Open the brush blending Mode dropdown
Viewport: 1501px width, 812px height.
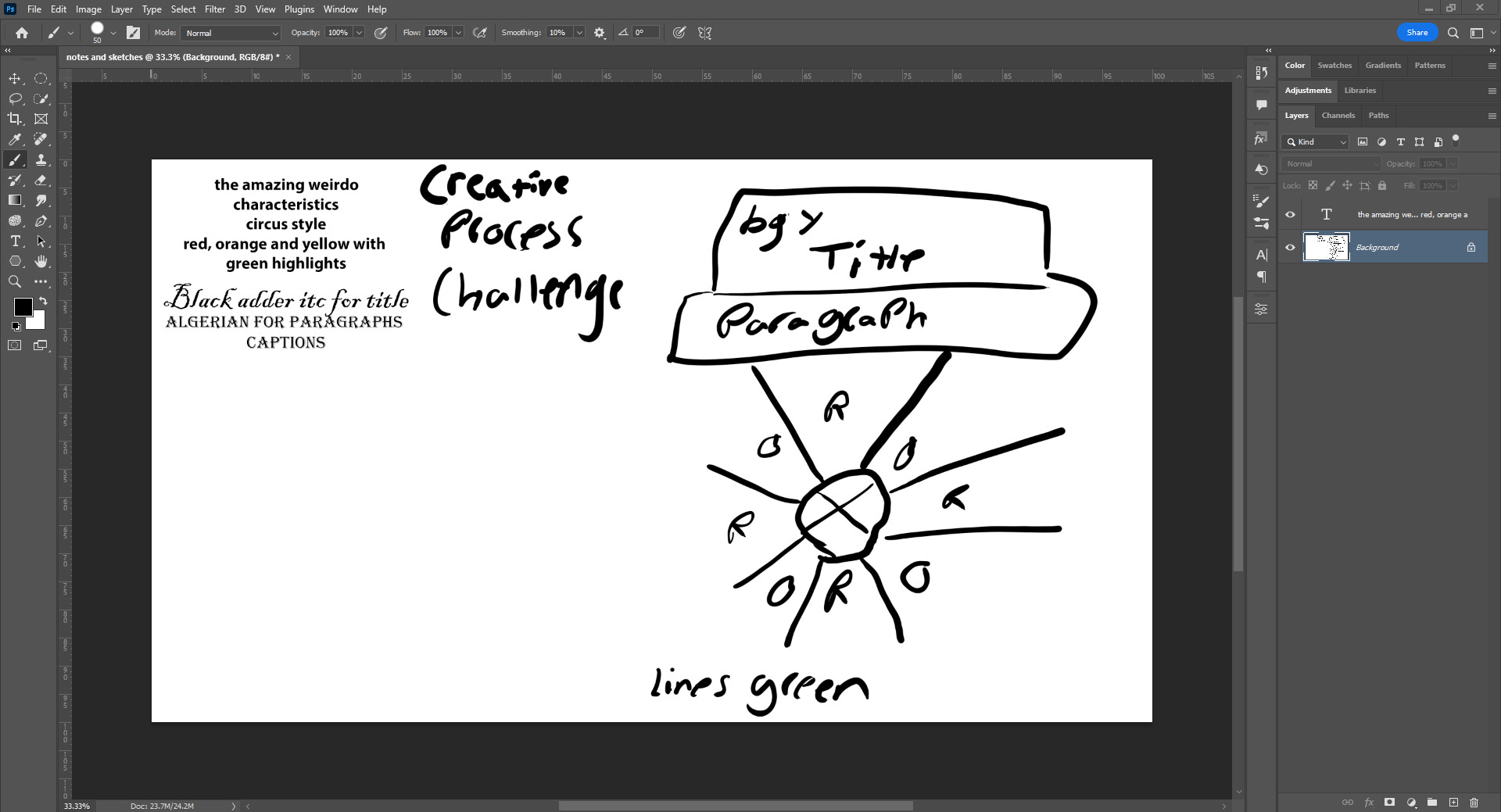tap(230, 33)
